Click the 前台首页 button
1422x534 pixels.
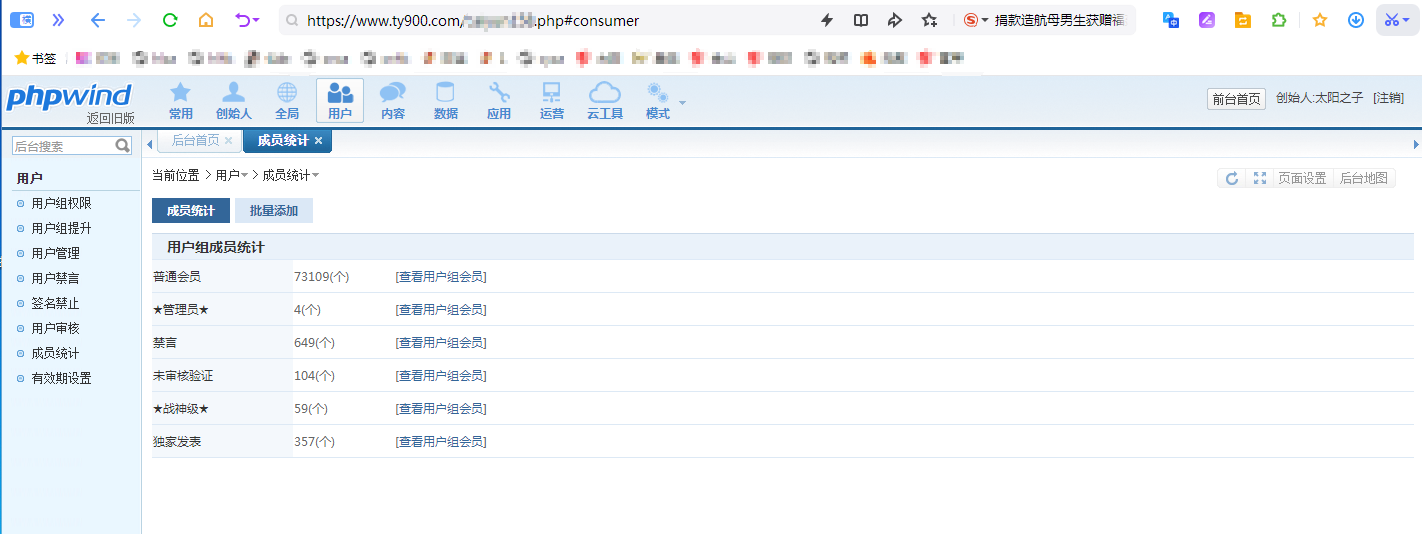coord(1236,99)
